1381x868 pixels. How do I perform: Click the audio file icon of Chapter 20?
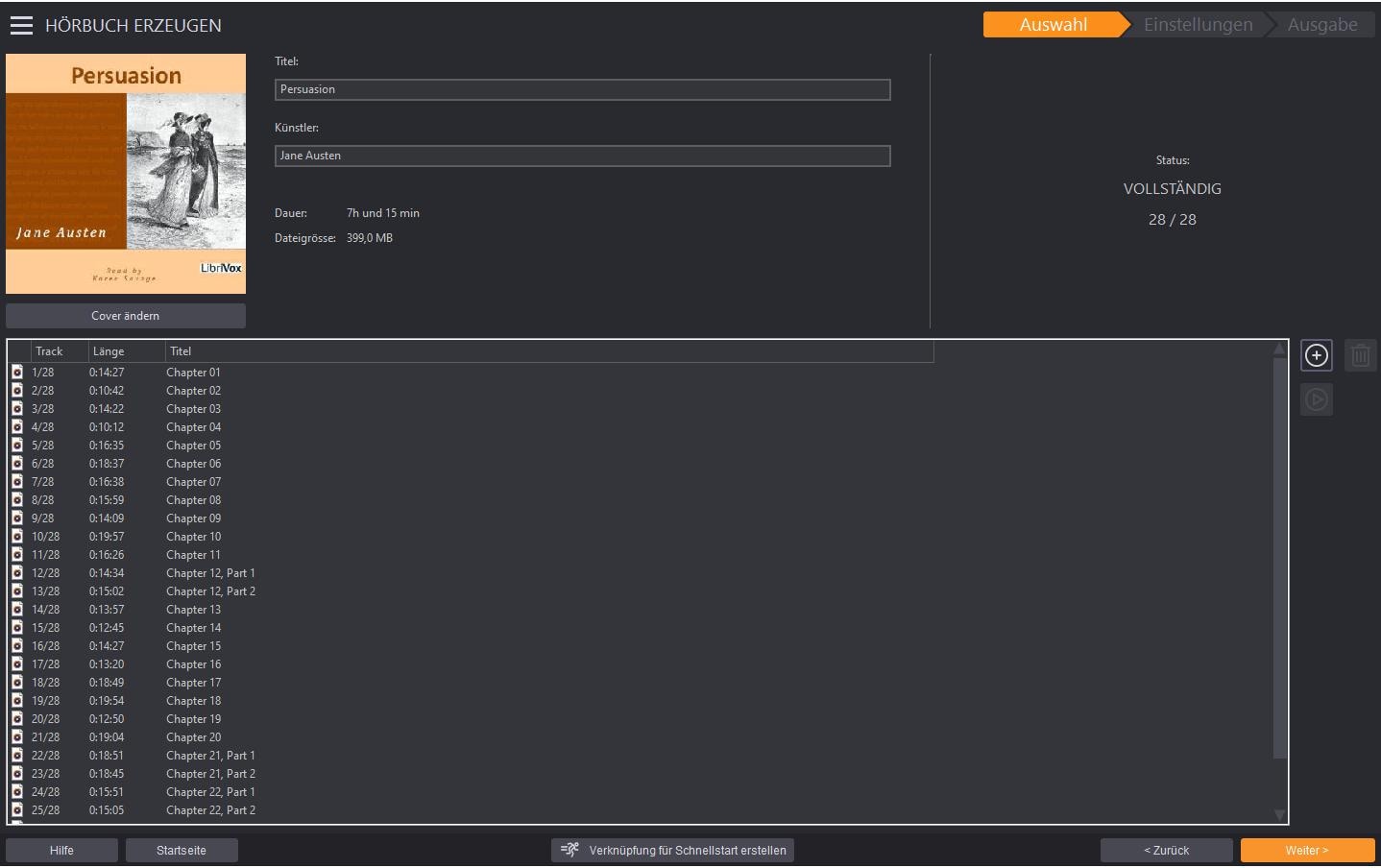click(x=17, y=736)
